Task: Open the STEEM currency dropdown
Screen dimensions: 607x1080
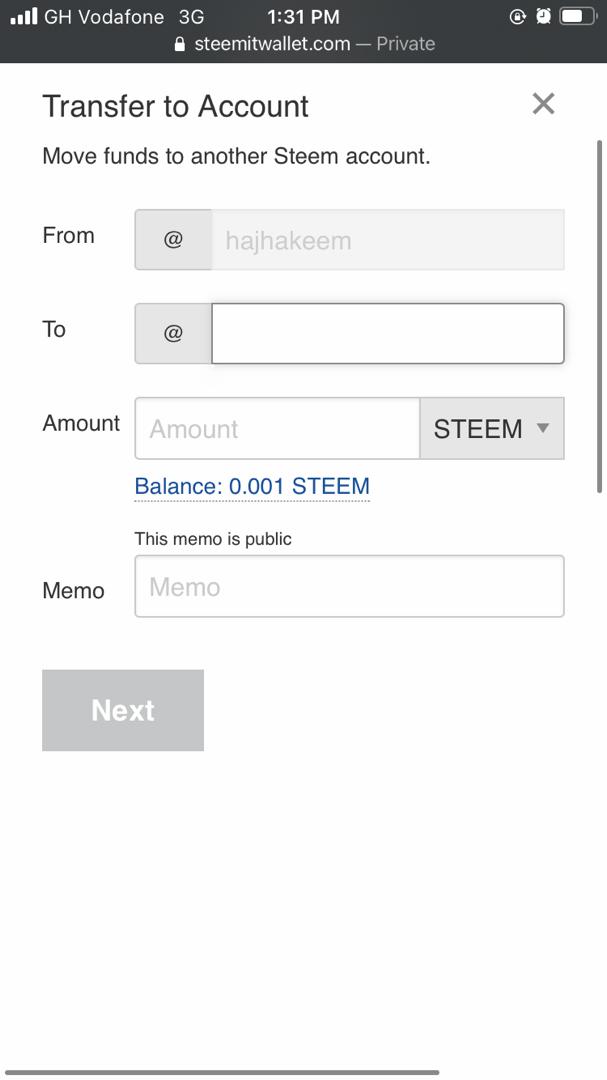Action: (x=491, y=429)
